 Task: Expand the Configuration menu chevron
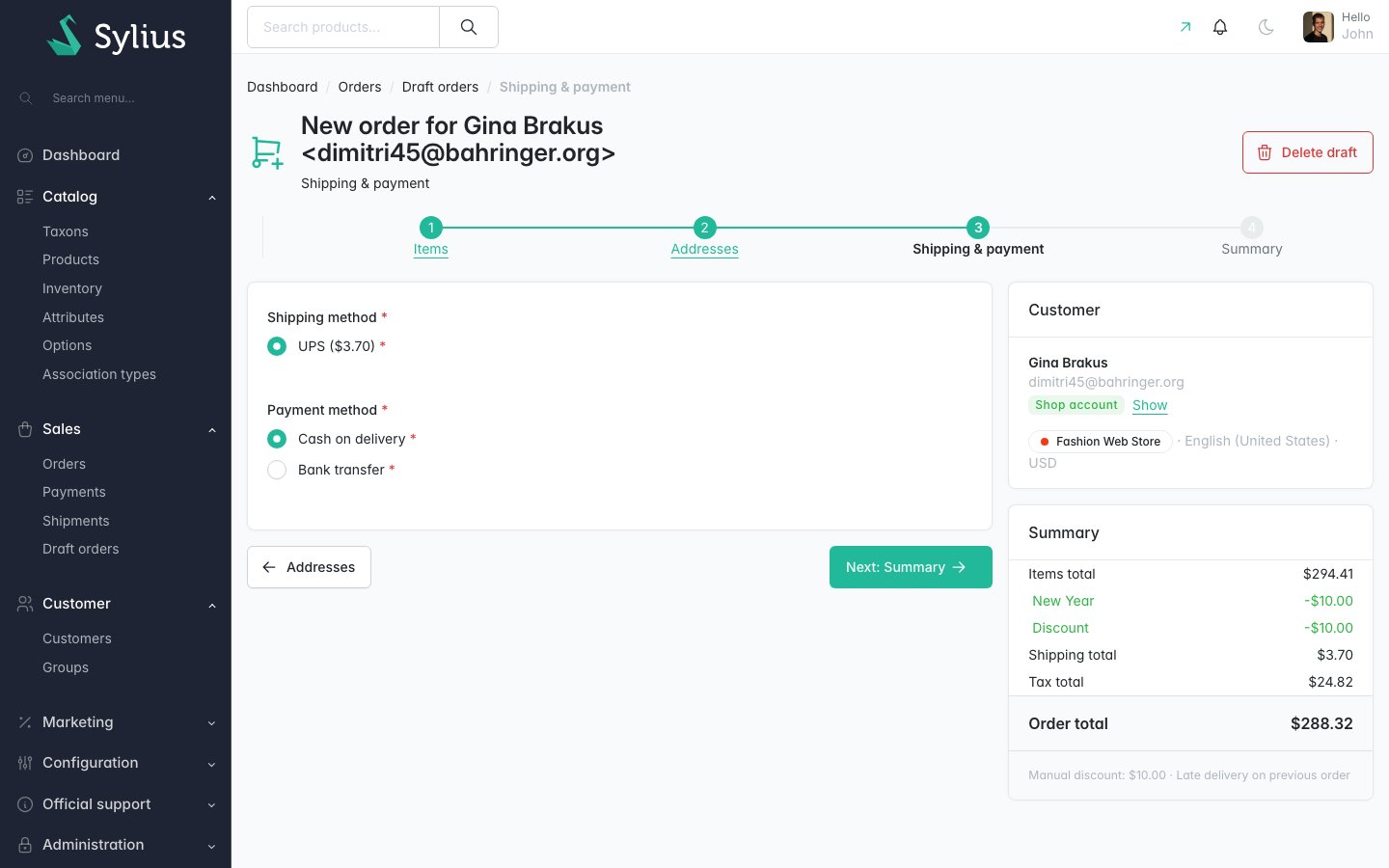click(212, 764)
